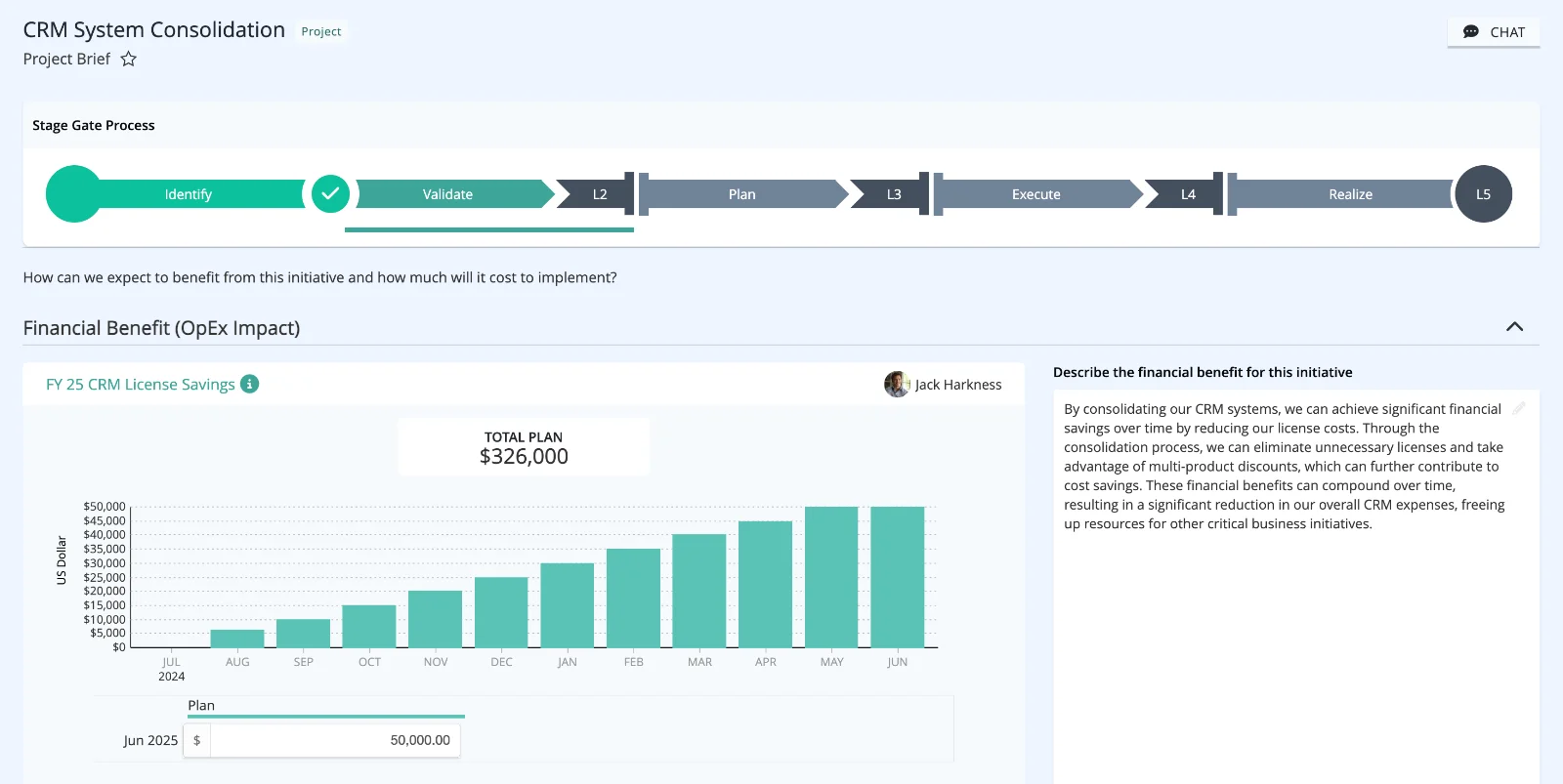Click the Jack Harkness name label
Image resolution: width=1563 pixels, height=784 pixels.
958,385
